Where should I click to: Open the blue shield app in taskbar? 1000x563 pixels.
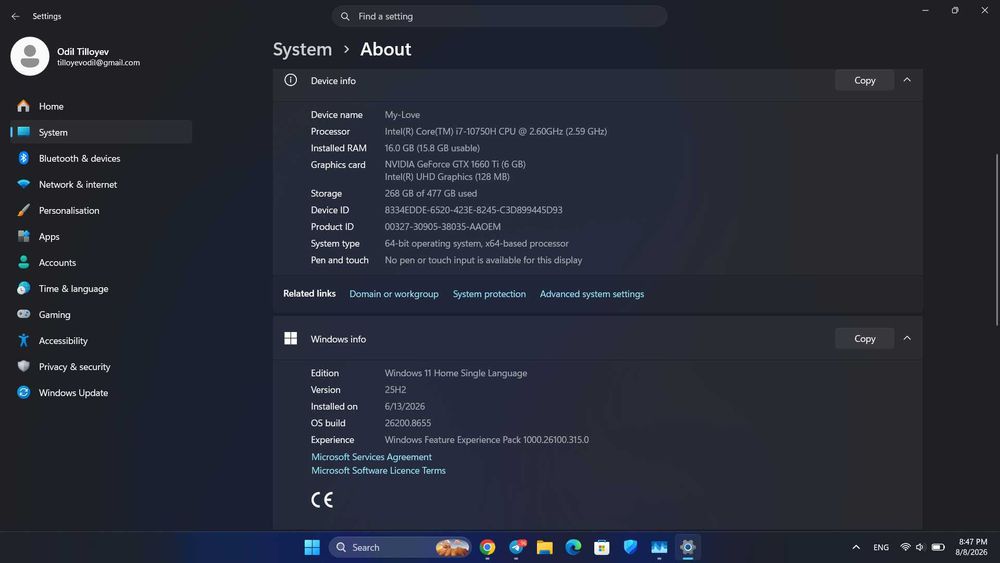(630, 547)
